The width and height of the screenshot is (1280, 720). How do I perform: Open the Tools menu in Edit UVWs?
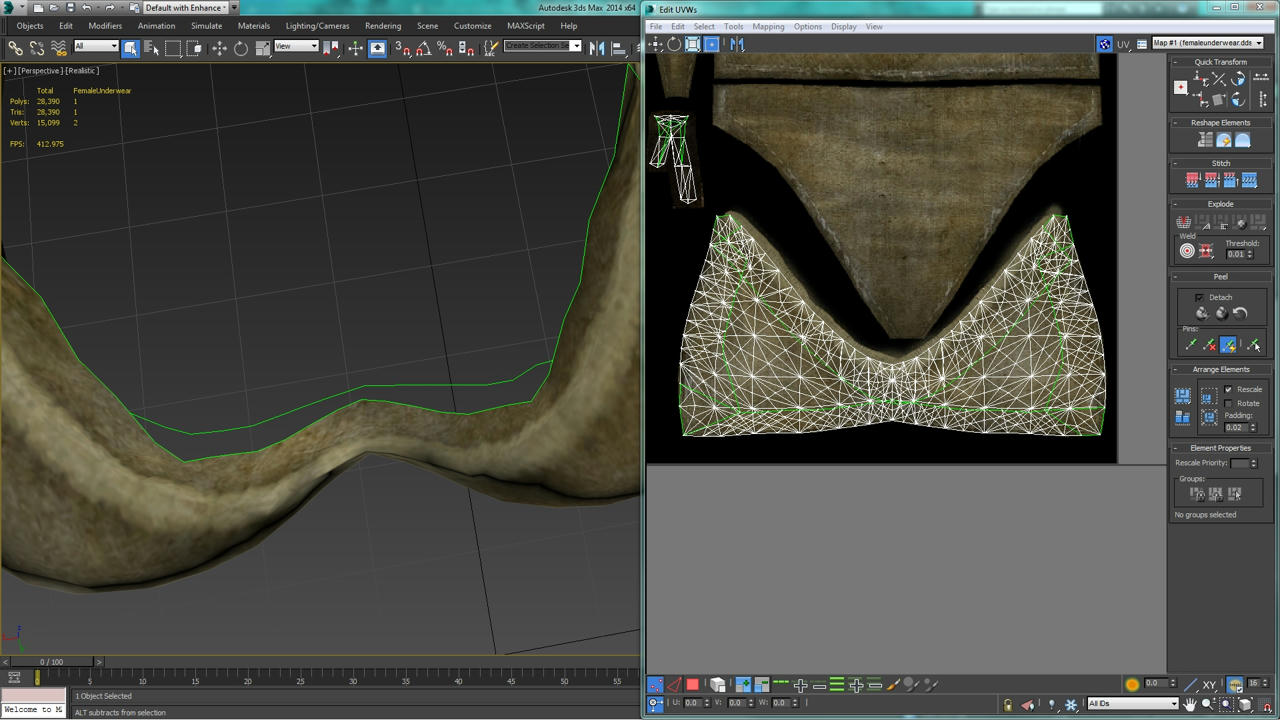click(x=733, y=27)
